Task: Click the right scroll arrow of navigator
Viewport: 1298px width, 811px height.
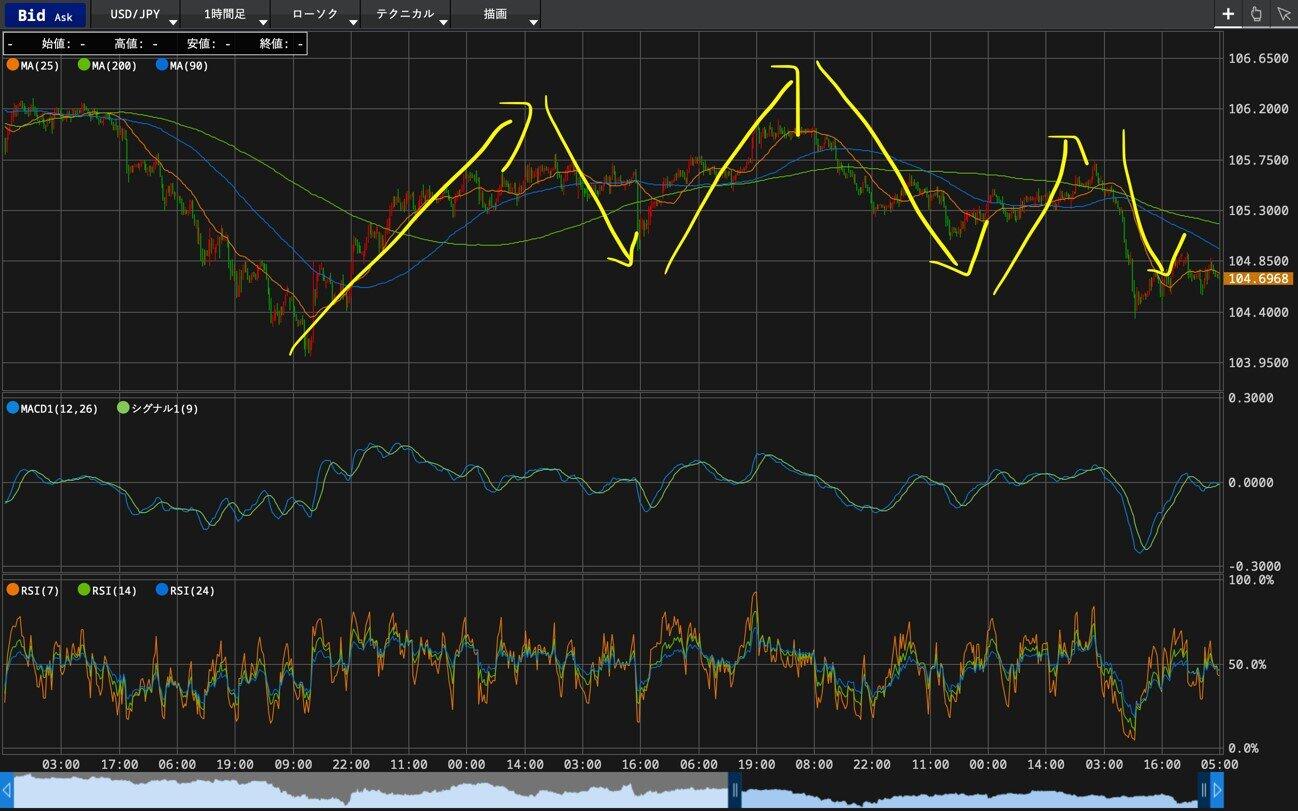Action: 1217,791
